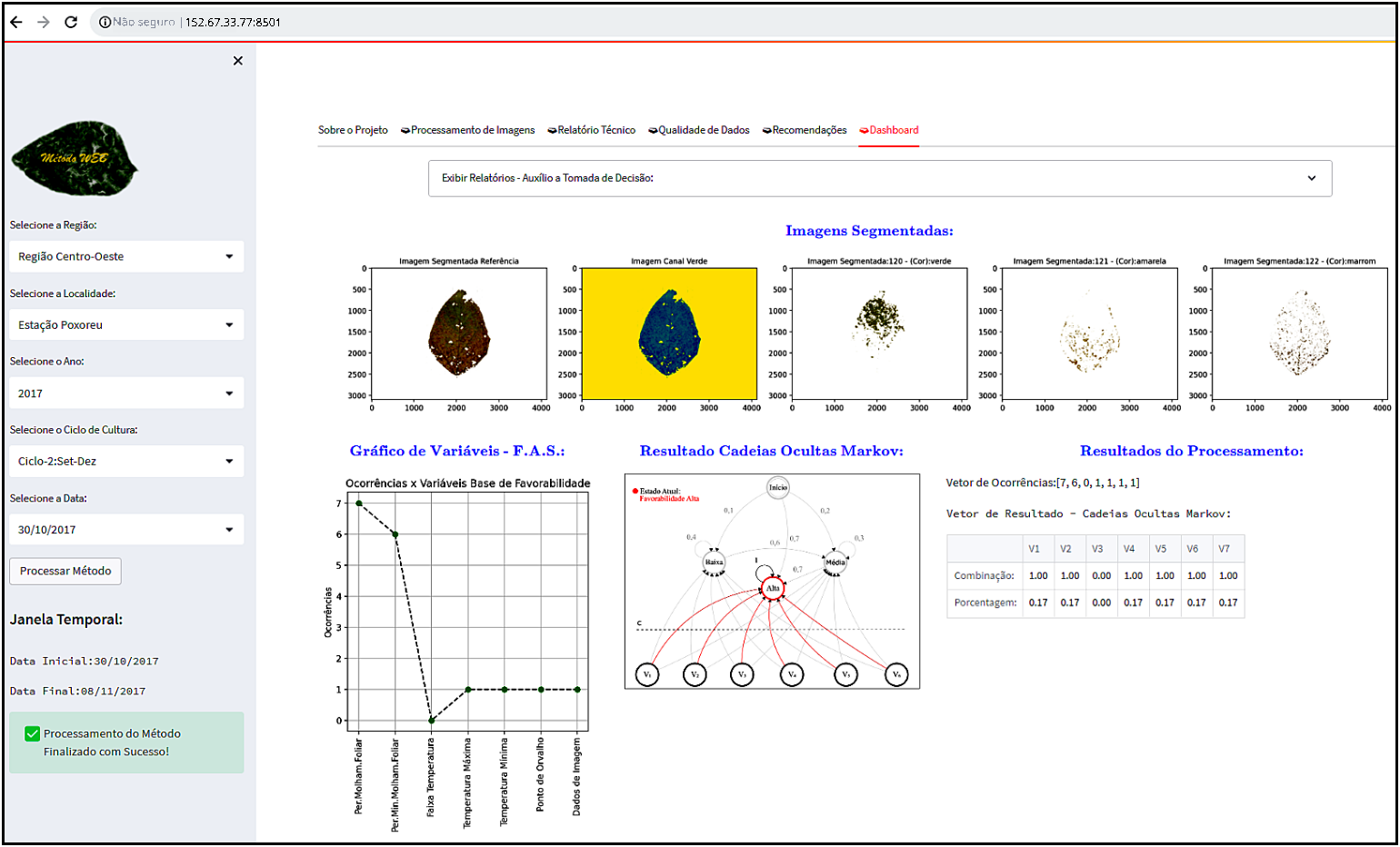
Task: Refresh the page with the reload icon
Action: pos(71,21)
